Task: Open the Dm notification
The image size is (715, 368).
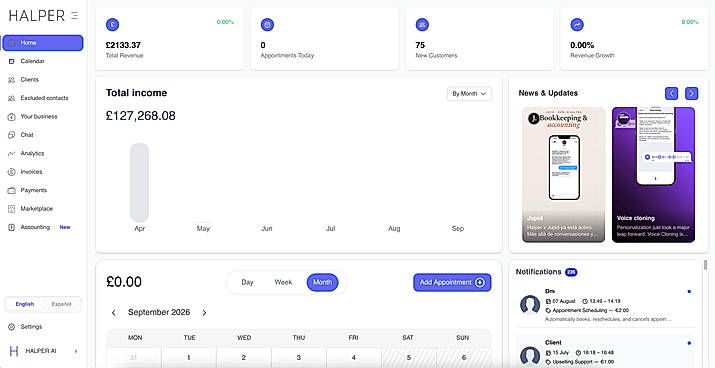Action: coord(606,305)
